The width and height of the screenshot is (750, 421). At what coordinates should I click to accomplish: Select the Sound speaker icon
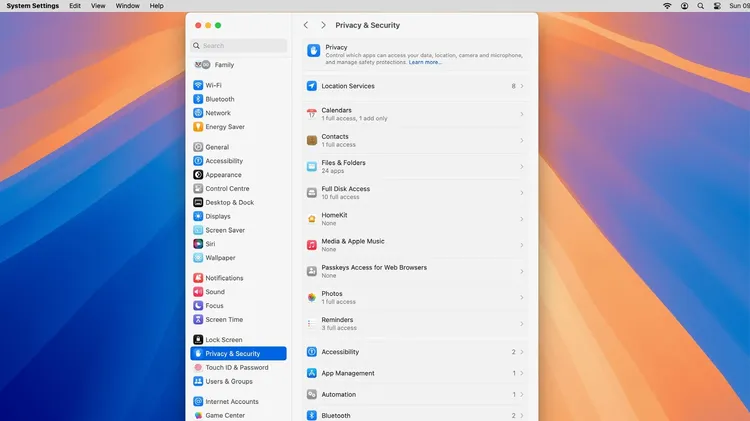(x=198, y=292)
